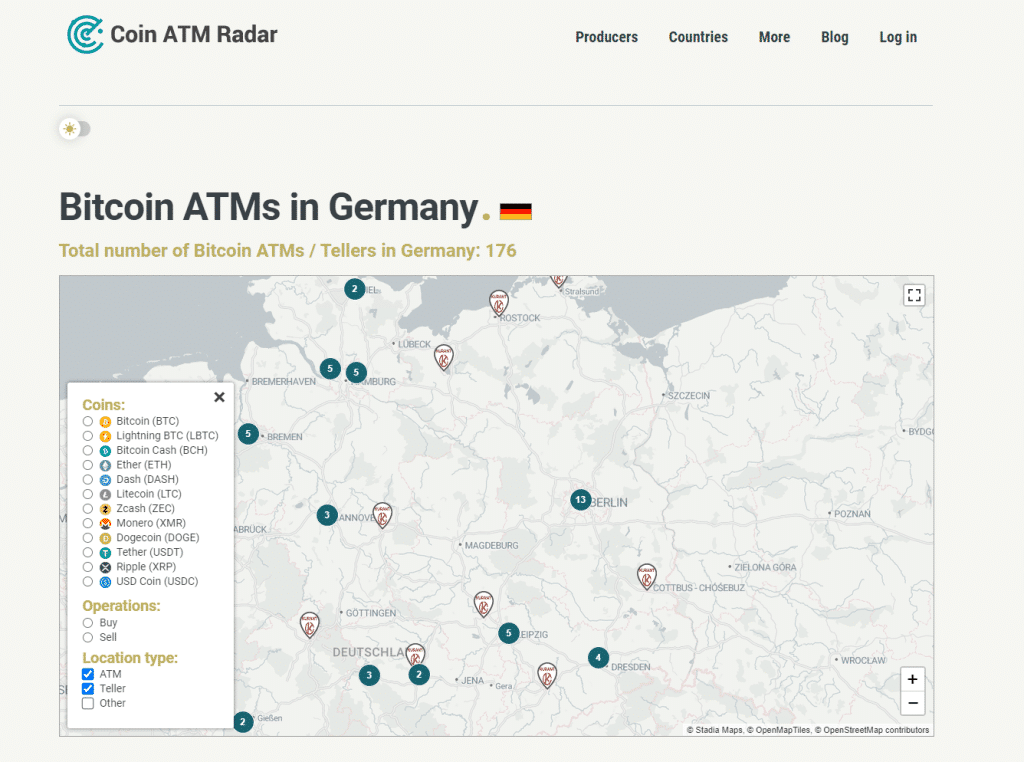This screenshot has width=1024, height=762.
Task: Open the Gießen cluster marker showing 2
Action: (243, 722)
